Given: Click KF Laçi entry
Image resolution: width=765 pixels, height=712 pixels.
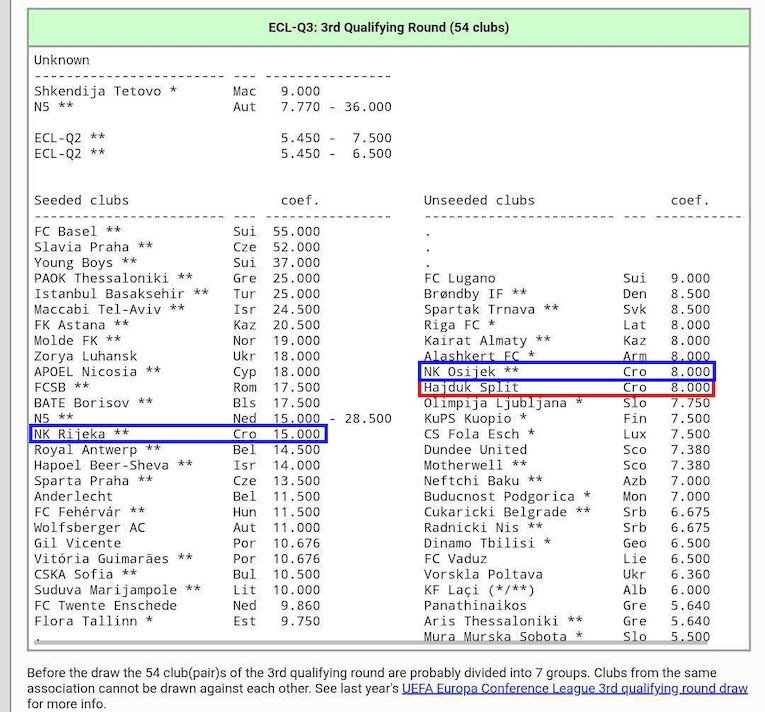Looking at the screenshot, I should (x=567, y=590).
